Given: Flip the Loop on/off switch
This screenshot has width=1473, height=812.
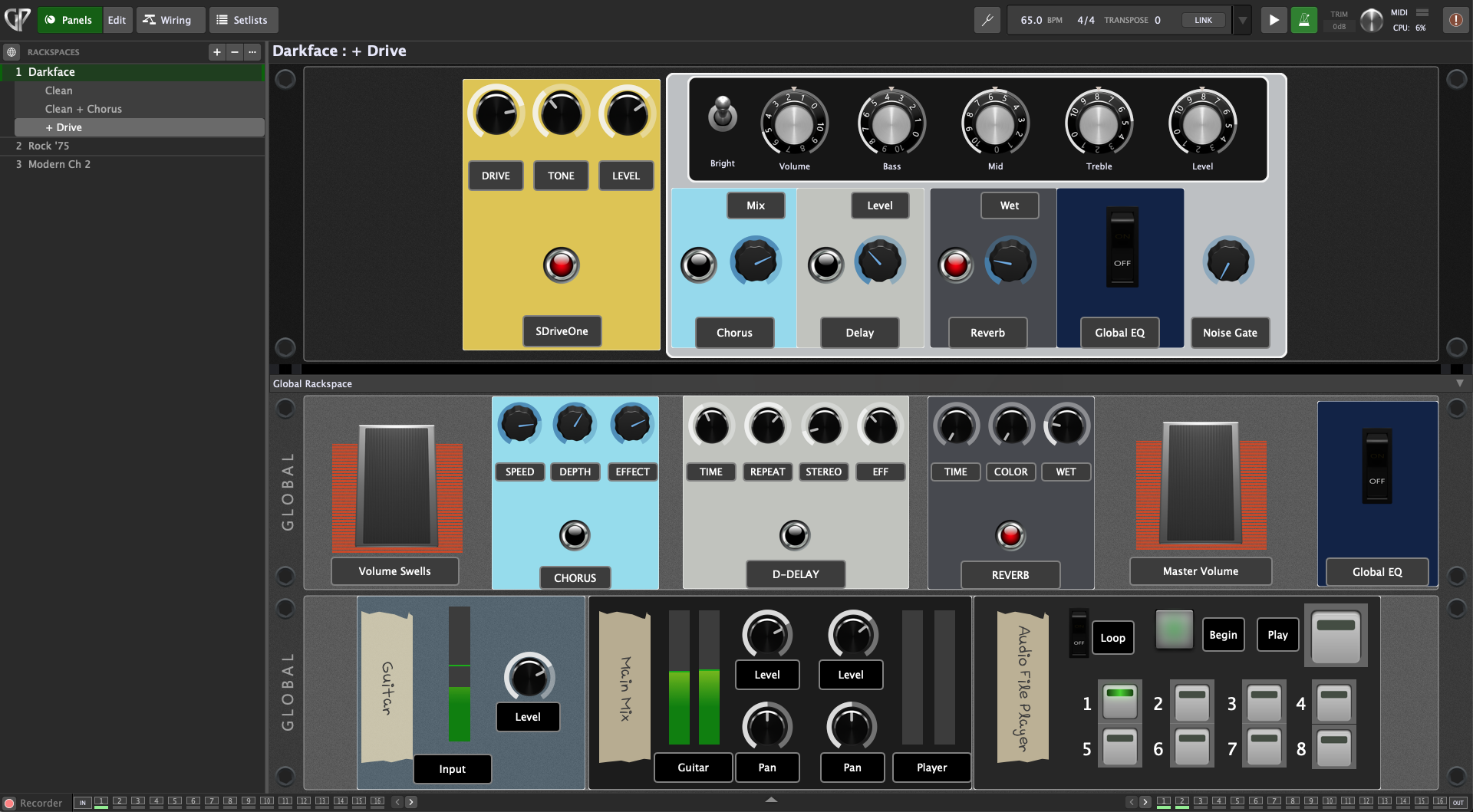Looking at the screenshot, I should click(1079, 633).
